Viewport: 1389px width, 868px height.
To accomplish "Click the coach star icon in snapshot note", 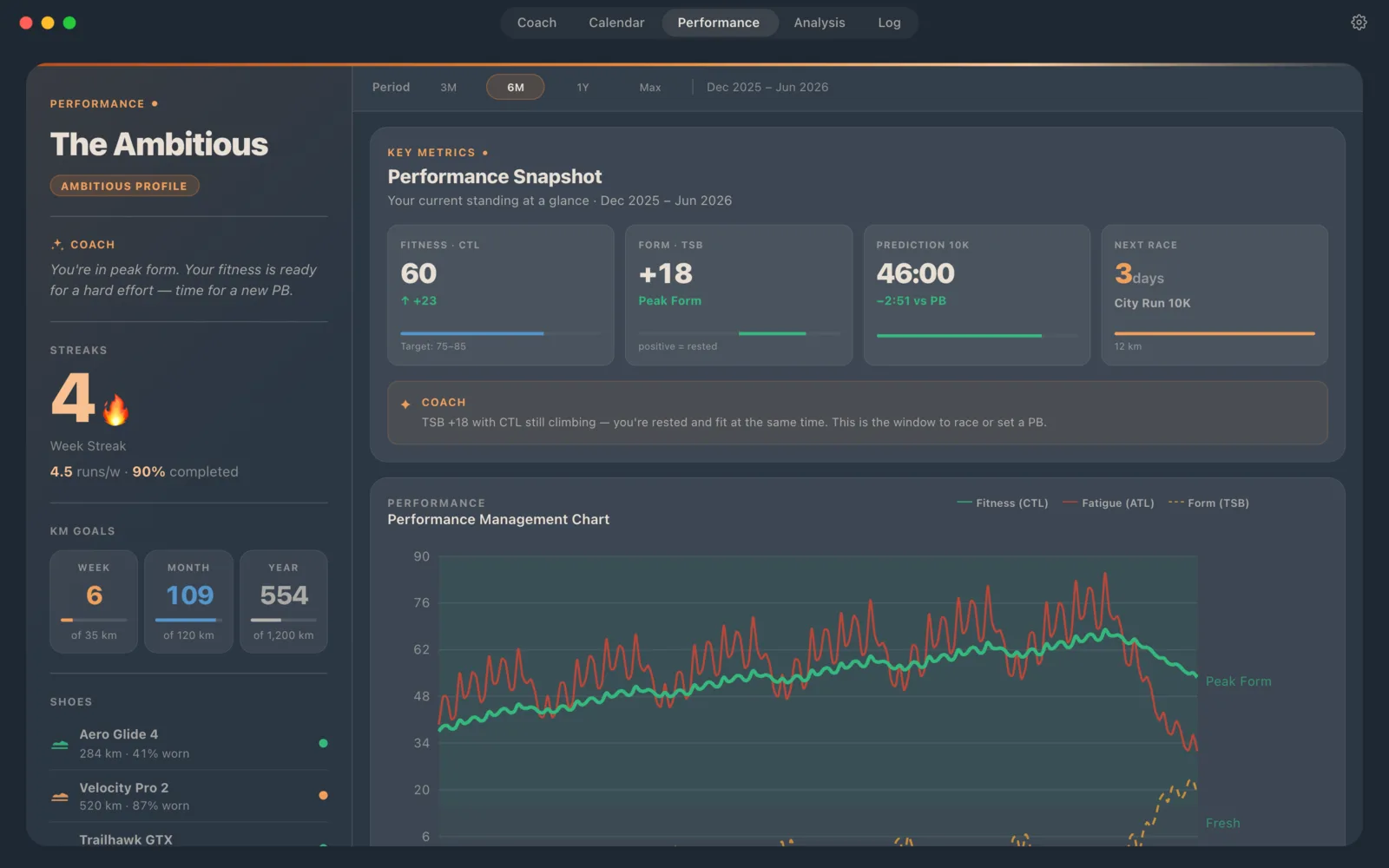I will 405,404.
